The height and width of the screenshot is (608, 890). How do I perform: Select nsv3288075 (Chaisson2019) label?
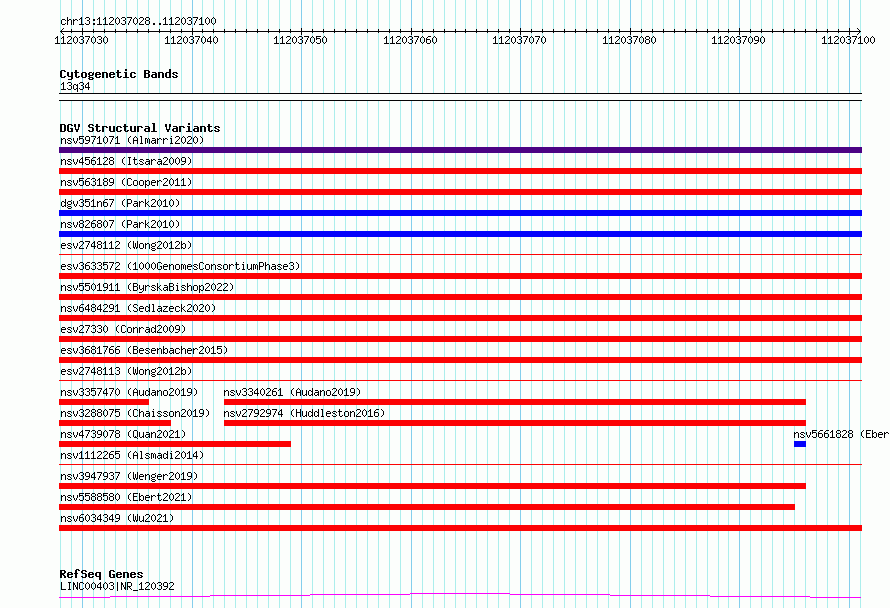pos(135,413)
